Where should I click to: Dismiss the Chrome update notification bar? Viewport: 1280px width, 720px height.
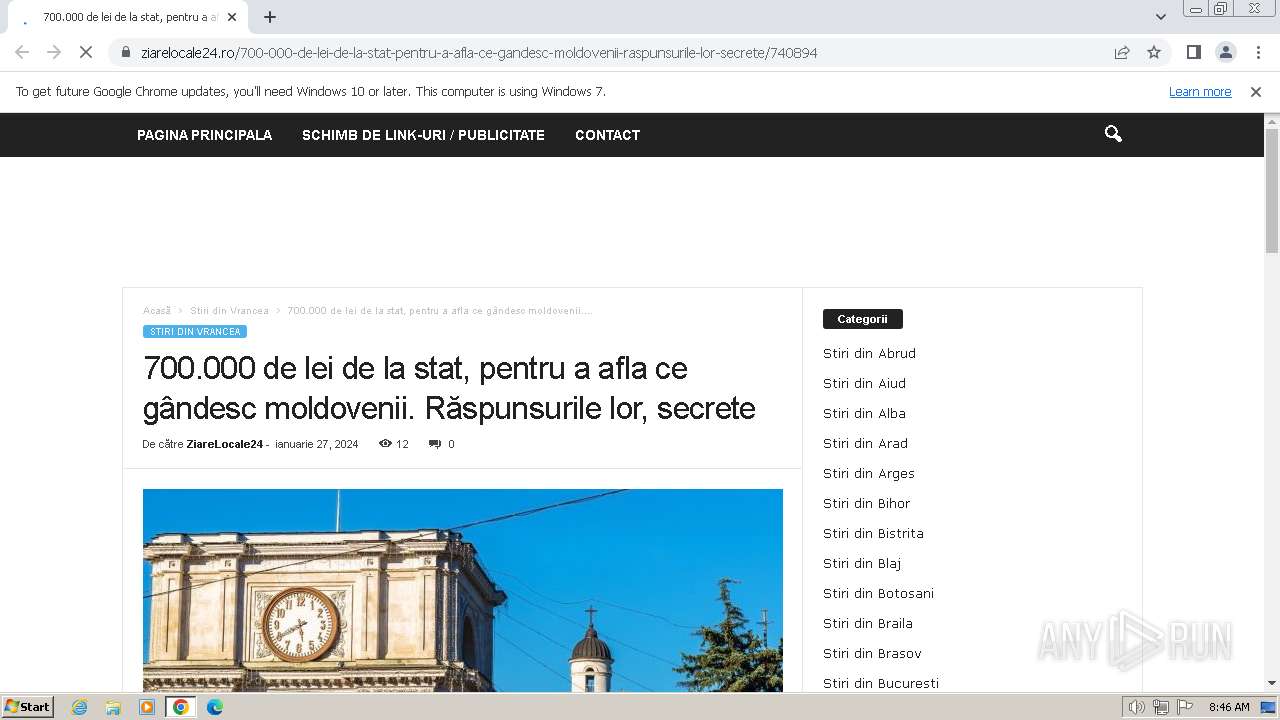point(1256,91)
